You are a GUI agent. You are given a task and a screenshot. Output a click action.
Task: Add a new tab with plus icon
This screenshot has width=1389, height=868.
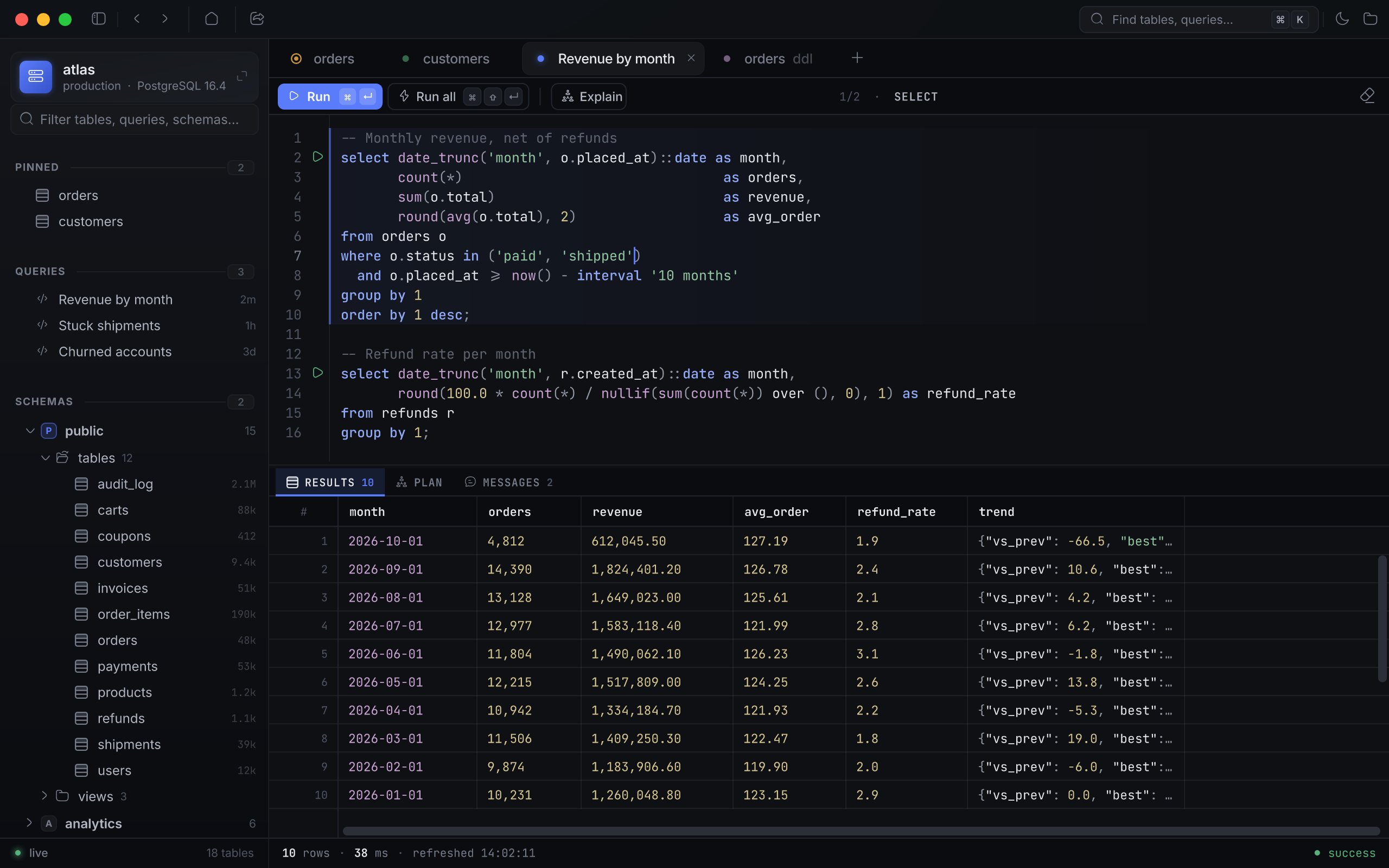click(x=857, y=58)
